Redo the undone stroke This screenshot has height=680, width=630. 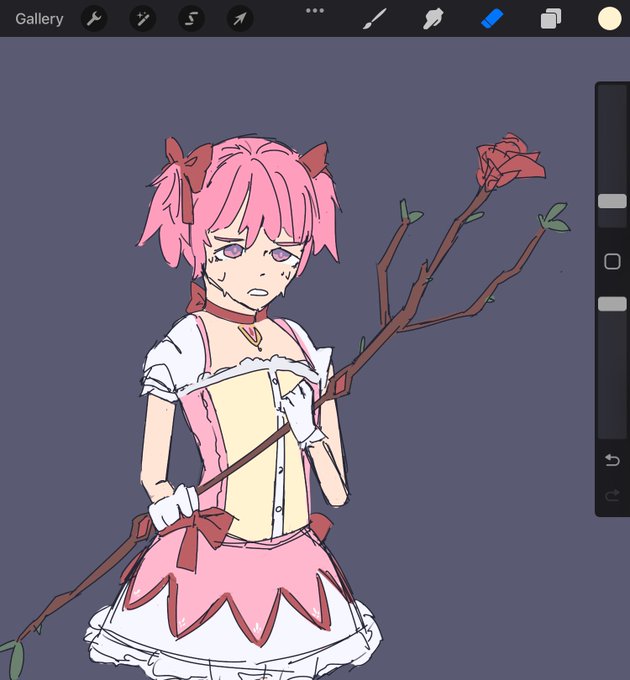pyautogui.click(x=612, y=495)
